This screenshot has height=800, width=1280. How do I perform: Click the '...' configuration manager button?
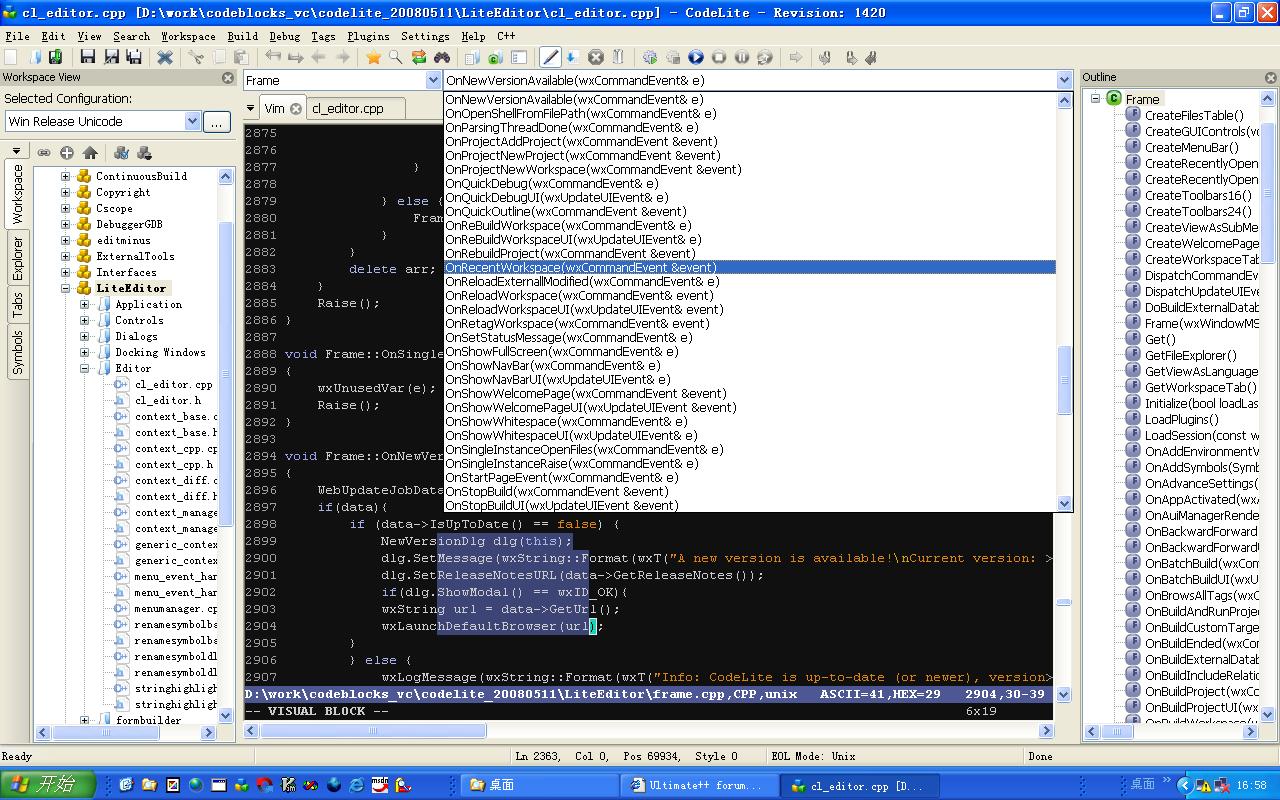(x=216, y=121)
